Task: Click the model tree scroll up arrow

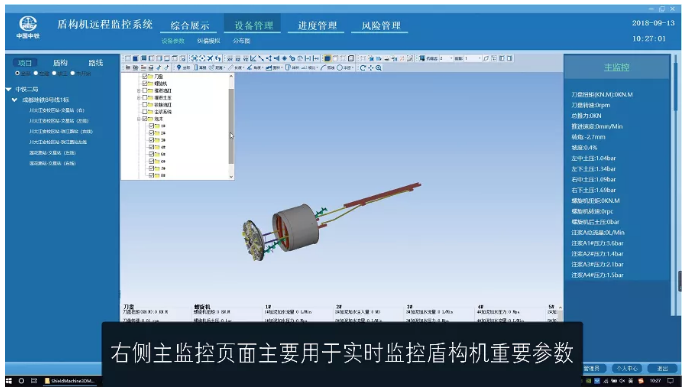Action: tap(231, 77)
